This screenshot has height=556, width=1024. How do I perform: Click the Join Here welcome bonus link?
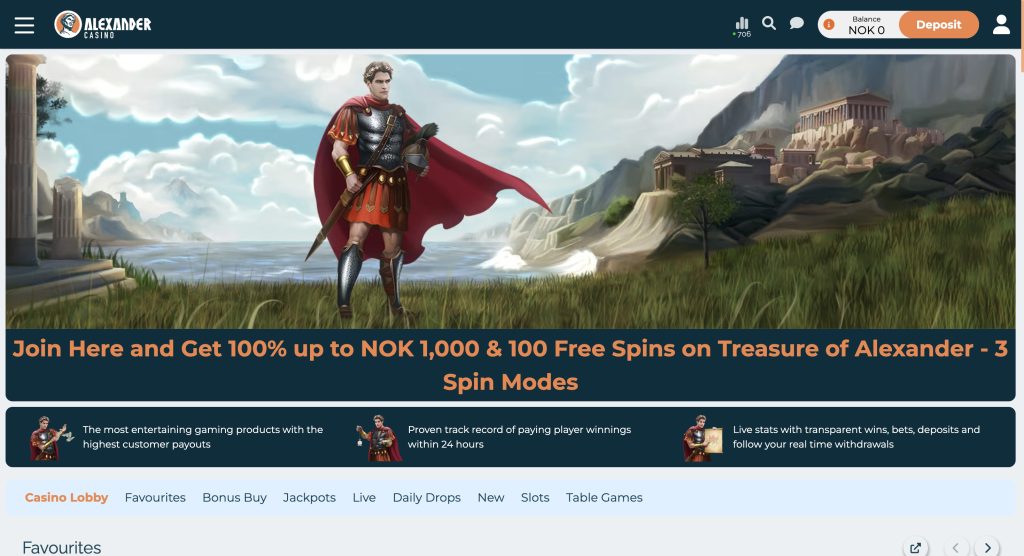511,365
